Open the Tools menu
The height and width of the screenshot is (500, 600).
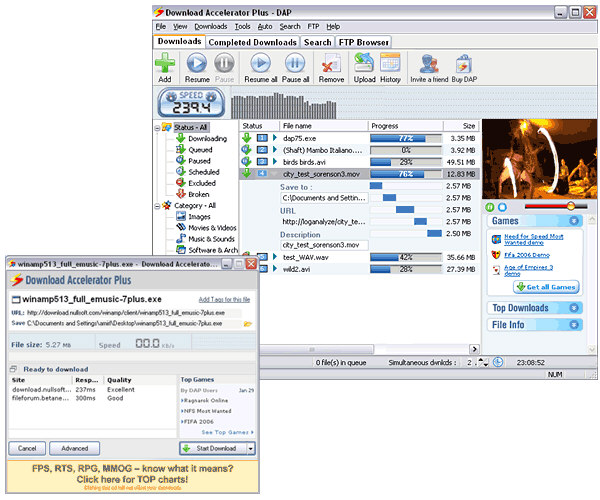click(x=243, y=26)
